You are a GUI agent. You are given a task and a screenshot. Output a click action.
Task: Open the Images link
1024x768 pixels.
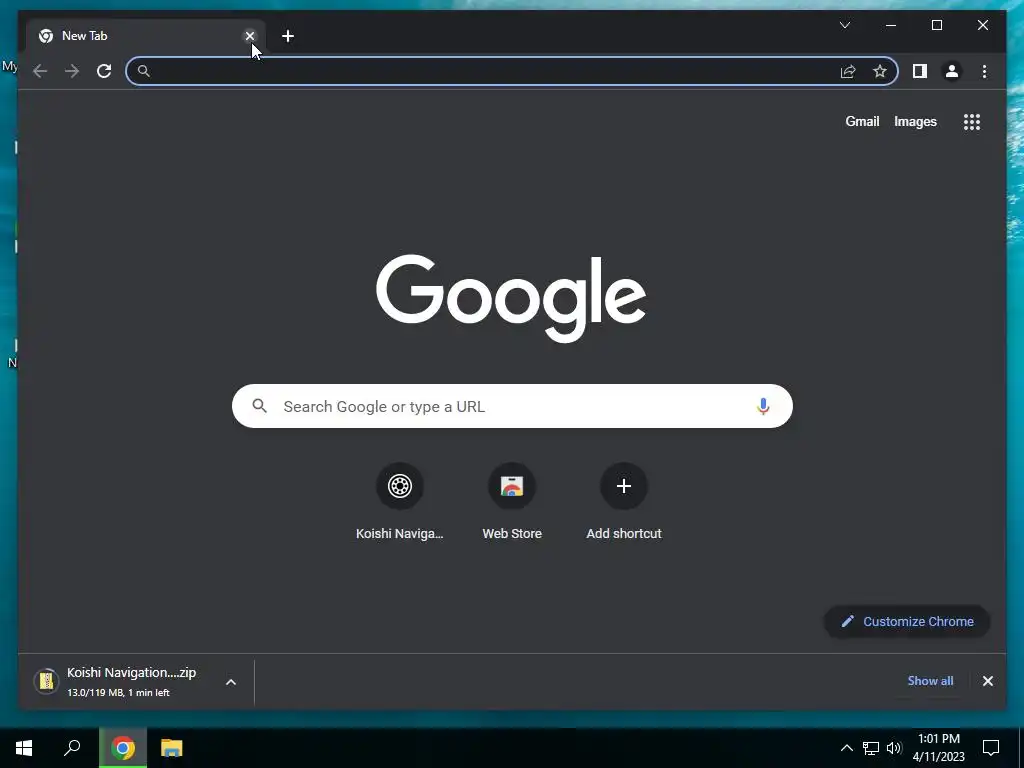click(x=915, y=121)
